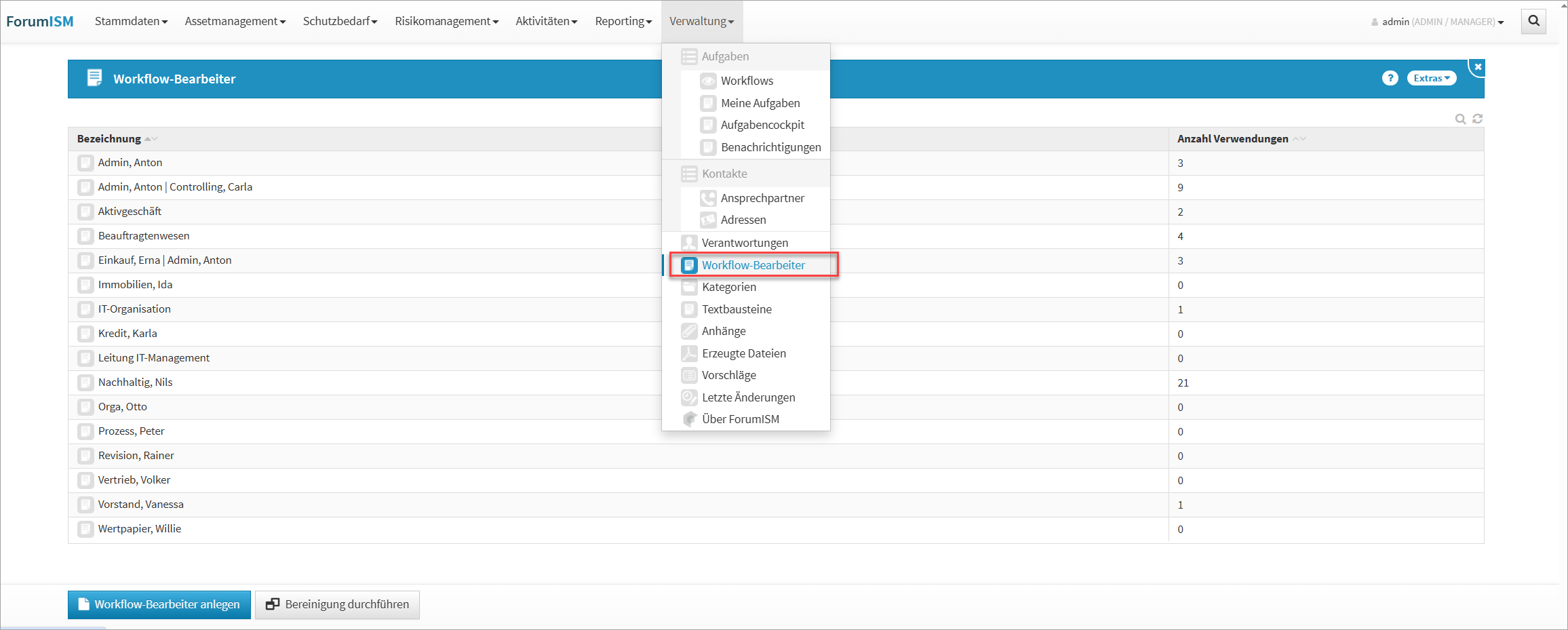
Task: Sort by Anzahl Verwendungen column header
Action: [1232, 138]
